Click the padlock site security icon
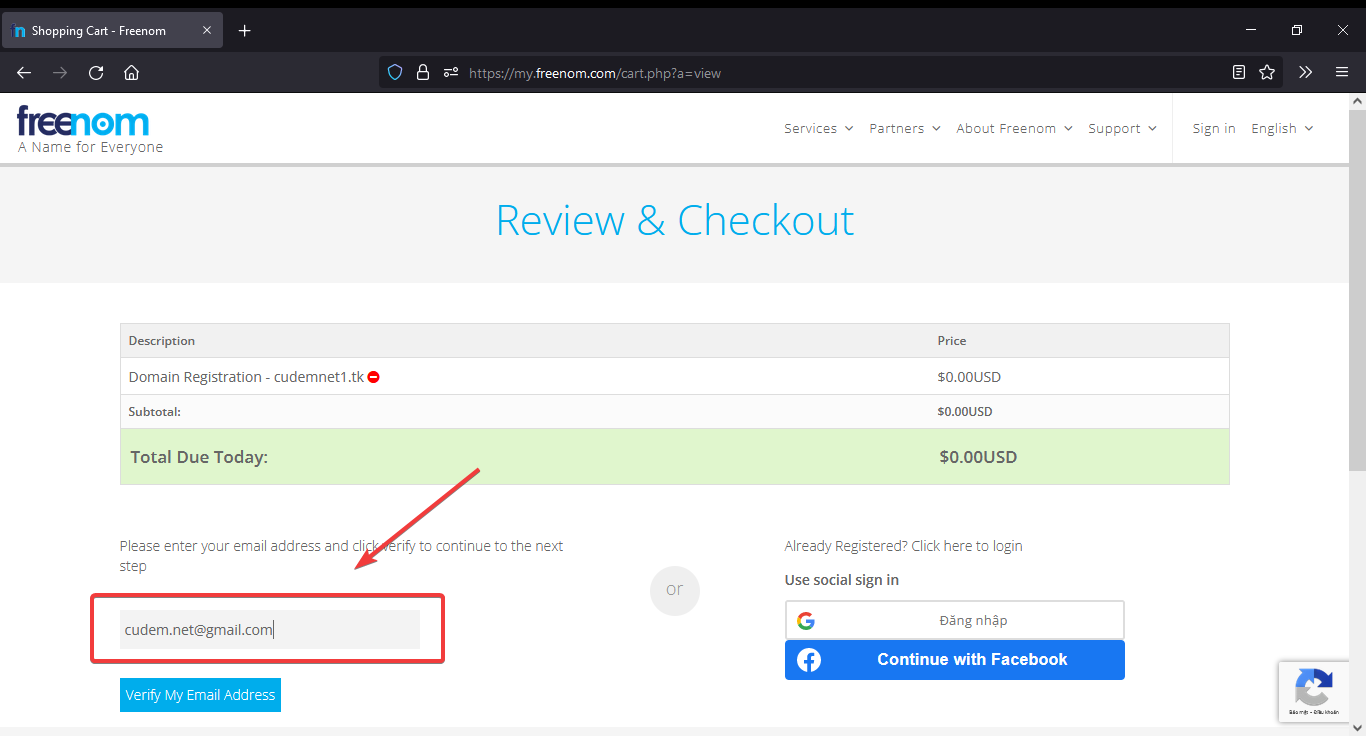The height and width of the screenshot is (736, 1366). [x=423, y=72]
